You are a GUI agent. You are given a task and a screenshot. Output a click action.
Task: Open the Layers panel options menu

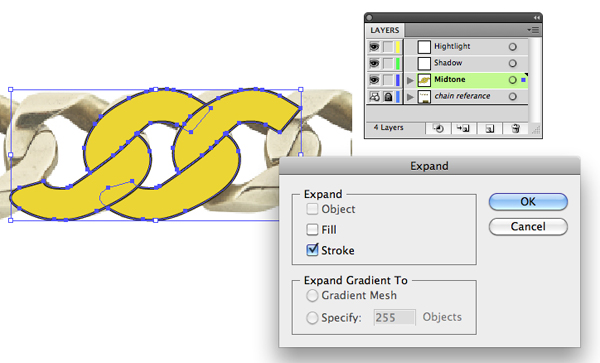[x=533, y=29]
